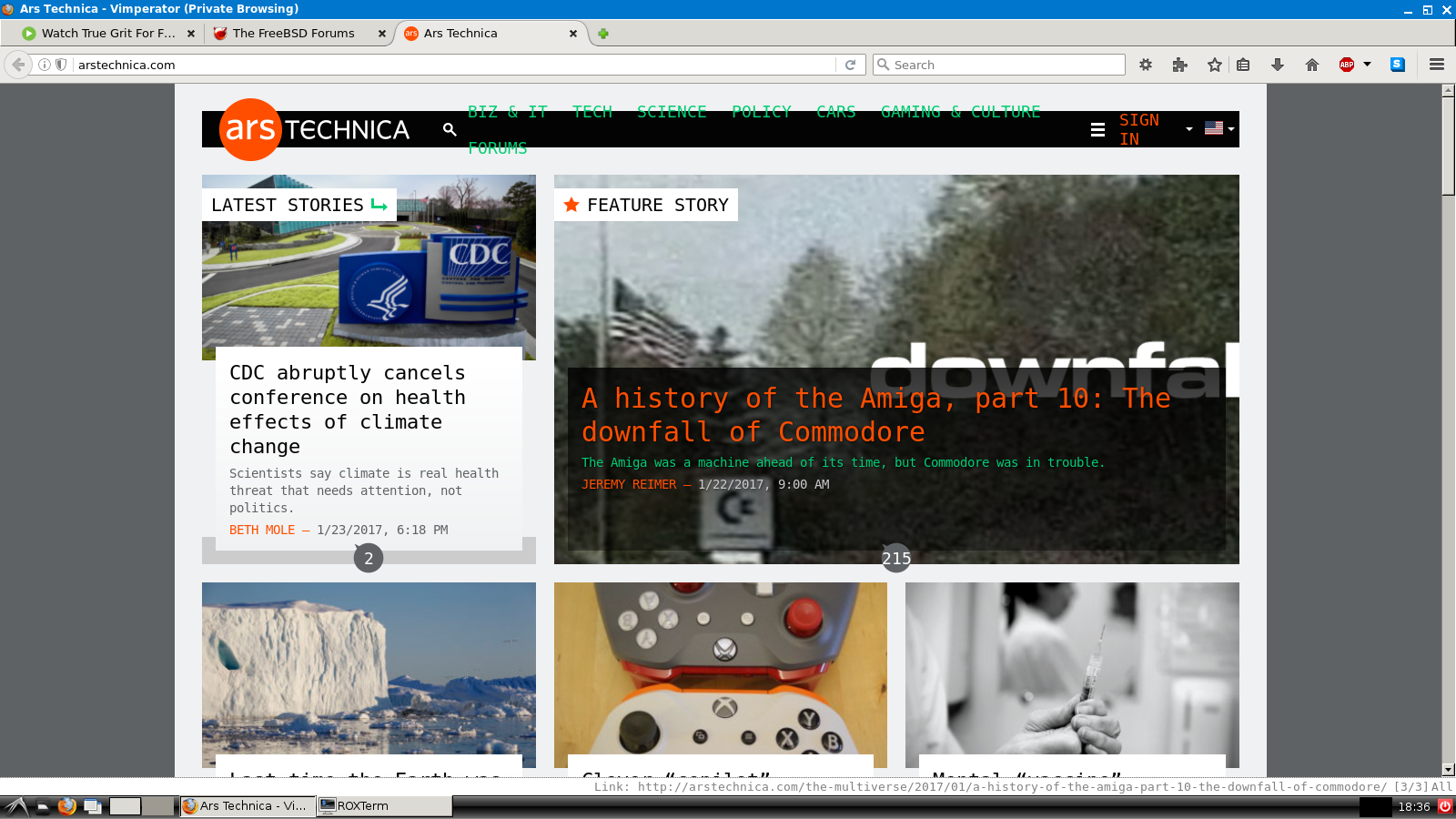Screen dimensions: 1456x819
Task: Click the 18:36 taskbar clock
Action: coord(1414,806)
